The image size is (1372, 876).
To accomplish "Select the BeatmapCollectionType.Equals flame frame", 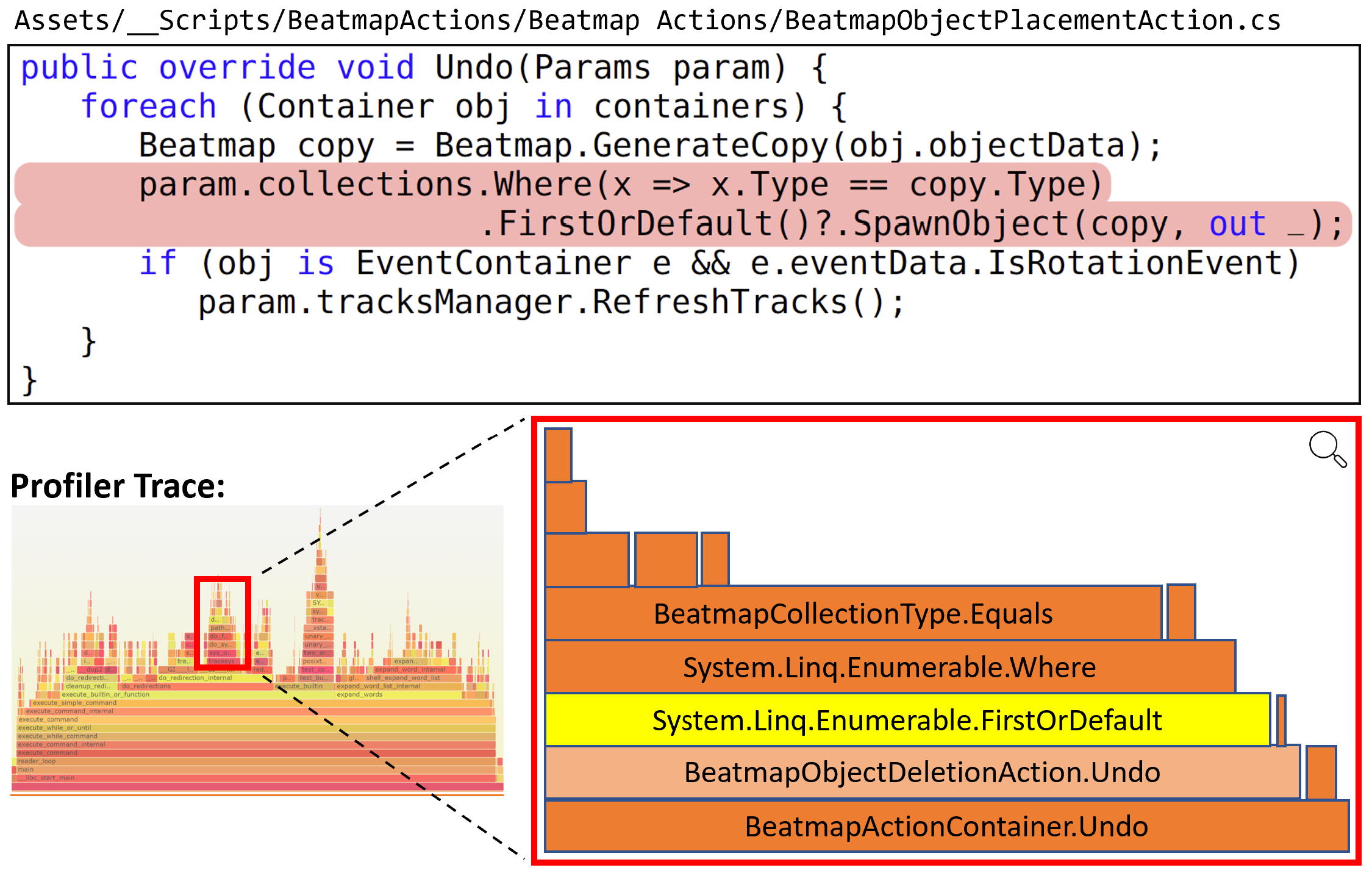I will point(852,614).
